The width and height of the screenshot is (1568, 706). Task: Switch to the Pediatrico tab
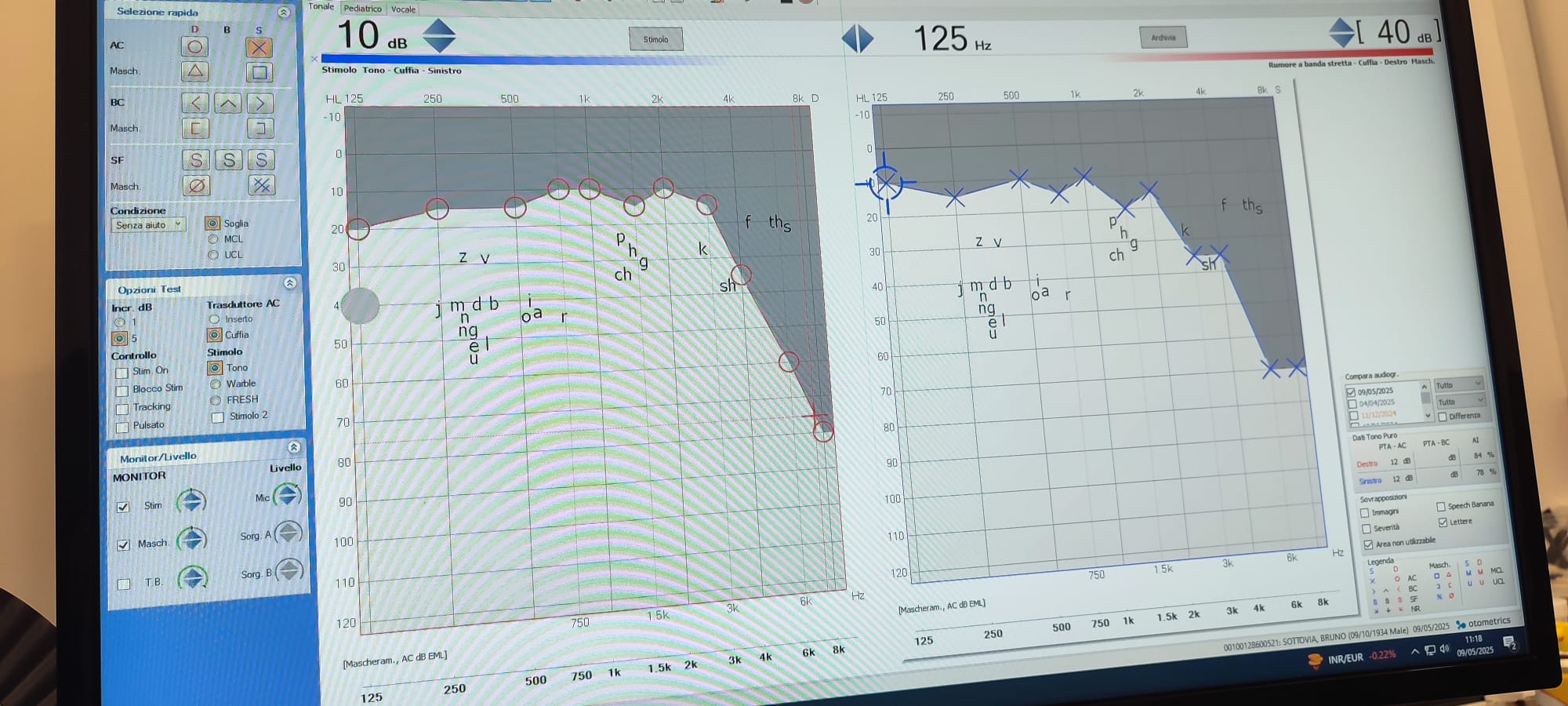pos(362,9)
